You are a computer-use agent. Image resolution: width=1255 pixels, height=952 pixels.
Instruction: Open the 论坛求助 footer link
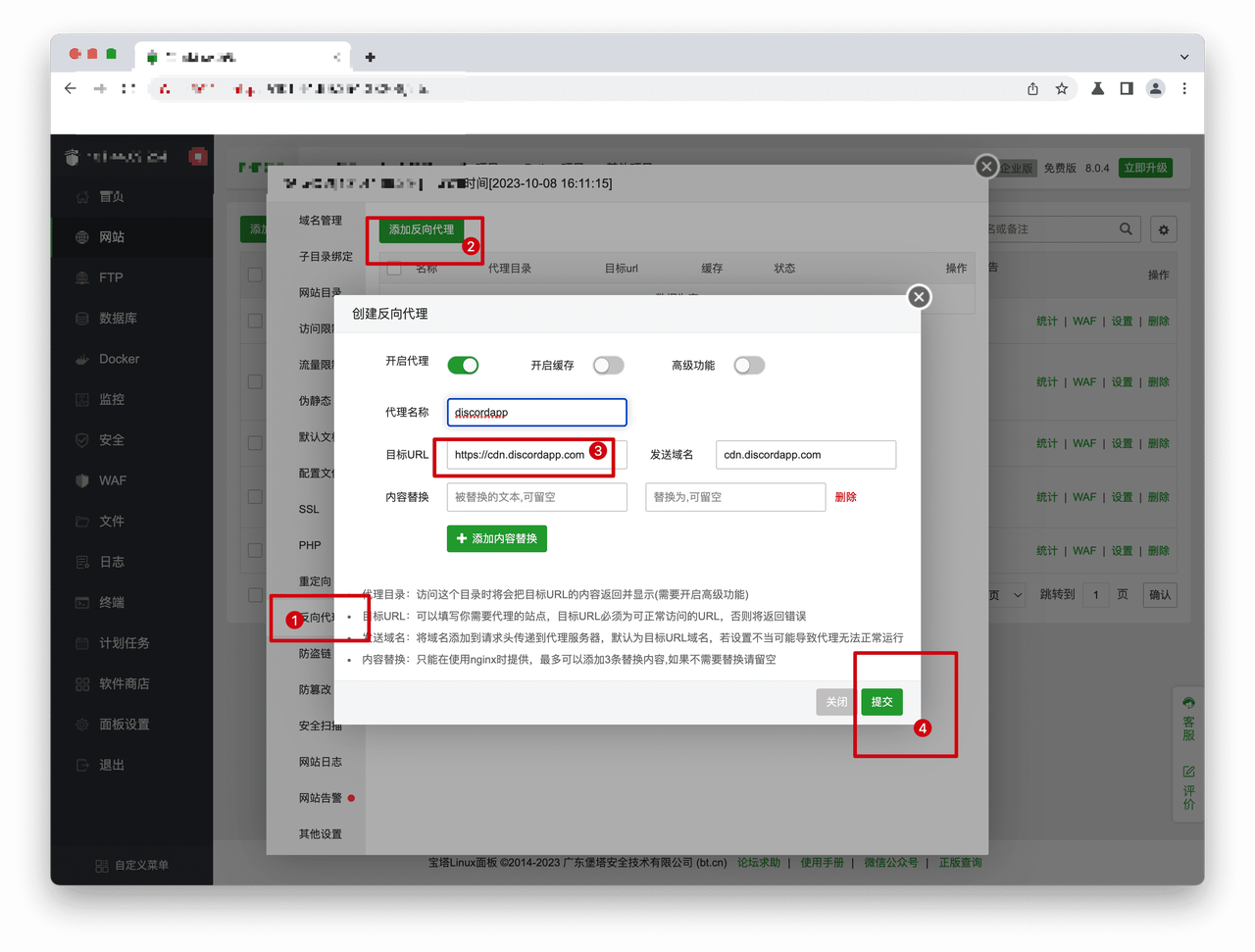pyautogui.click(x=759, y=863)
